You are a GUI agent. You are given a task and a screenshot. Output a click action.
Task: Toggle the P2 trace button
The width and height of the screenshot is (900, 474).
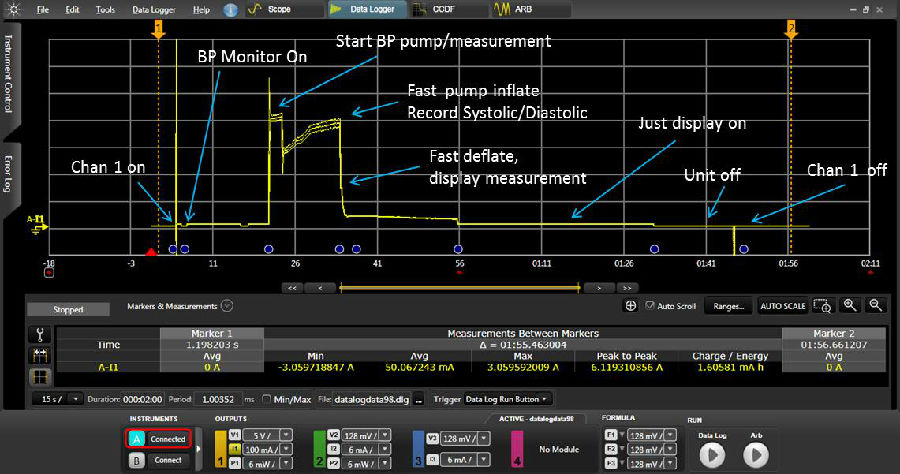[x=333, y=463]
